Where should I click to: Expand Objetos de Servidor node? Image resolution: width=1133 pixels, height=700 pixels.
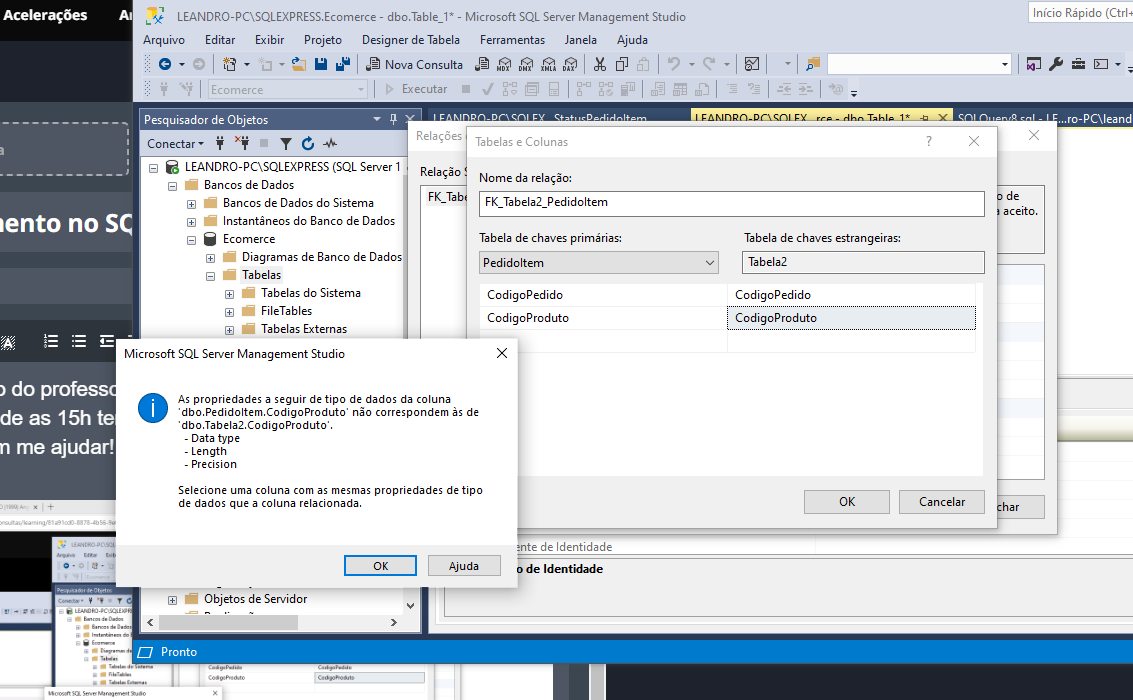click(172, 600)
